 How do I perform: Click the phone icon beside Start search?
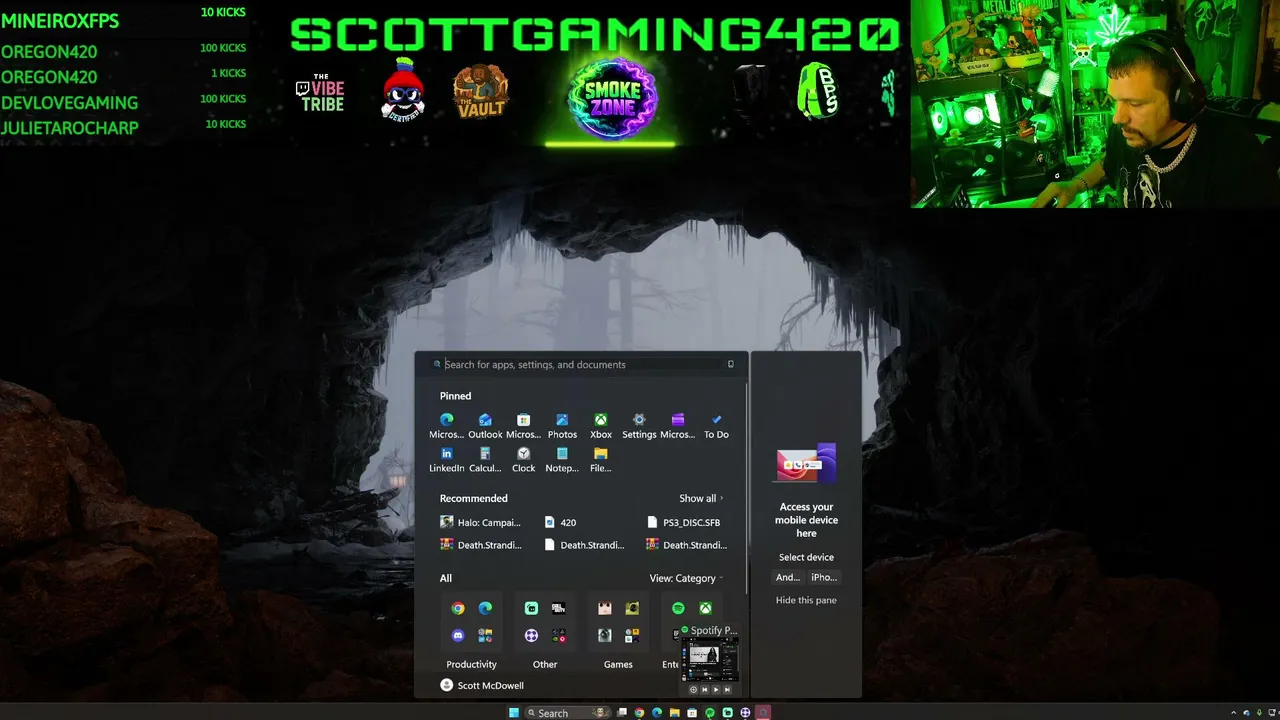pyautogui.click(x=731, y=364)
